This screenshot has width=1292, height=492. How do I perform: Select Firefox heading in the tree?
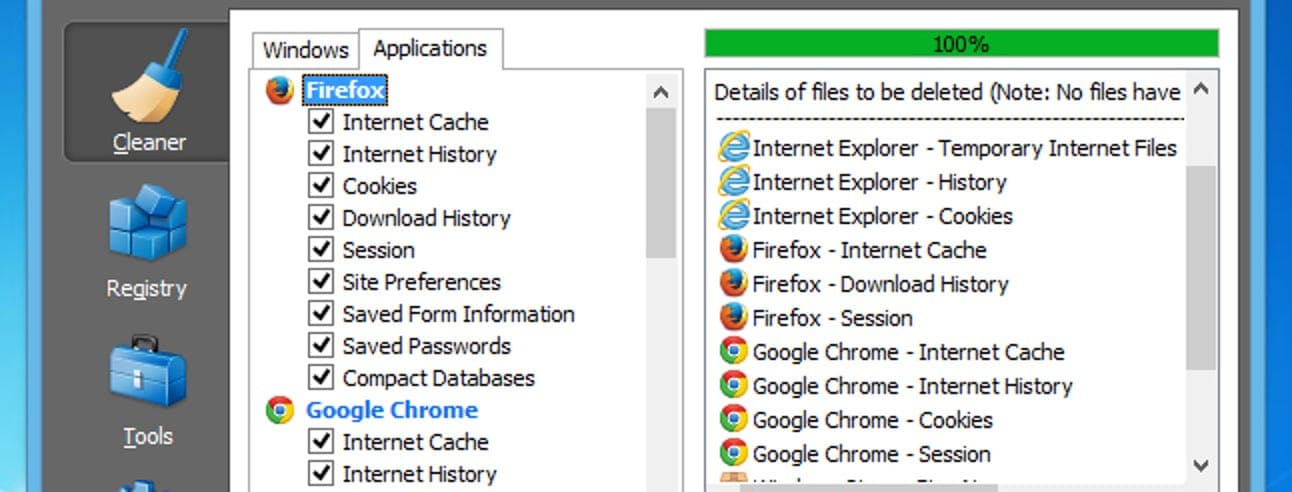[x=345, y=90]
